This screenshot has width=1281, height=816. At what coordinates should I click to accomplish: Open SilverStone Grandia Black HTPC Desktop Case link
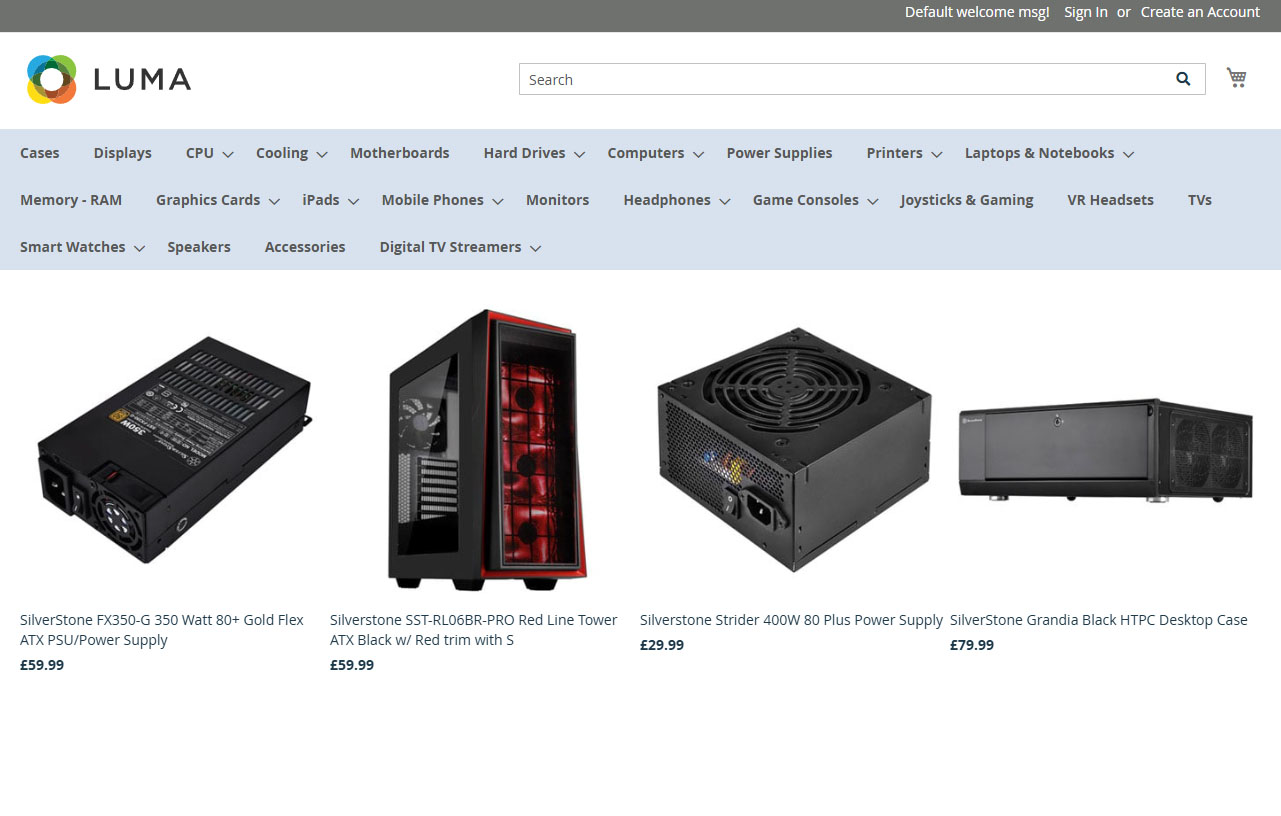click(1098, 620)
